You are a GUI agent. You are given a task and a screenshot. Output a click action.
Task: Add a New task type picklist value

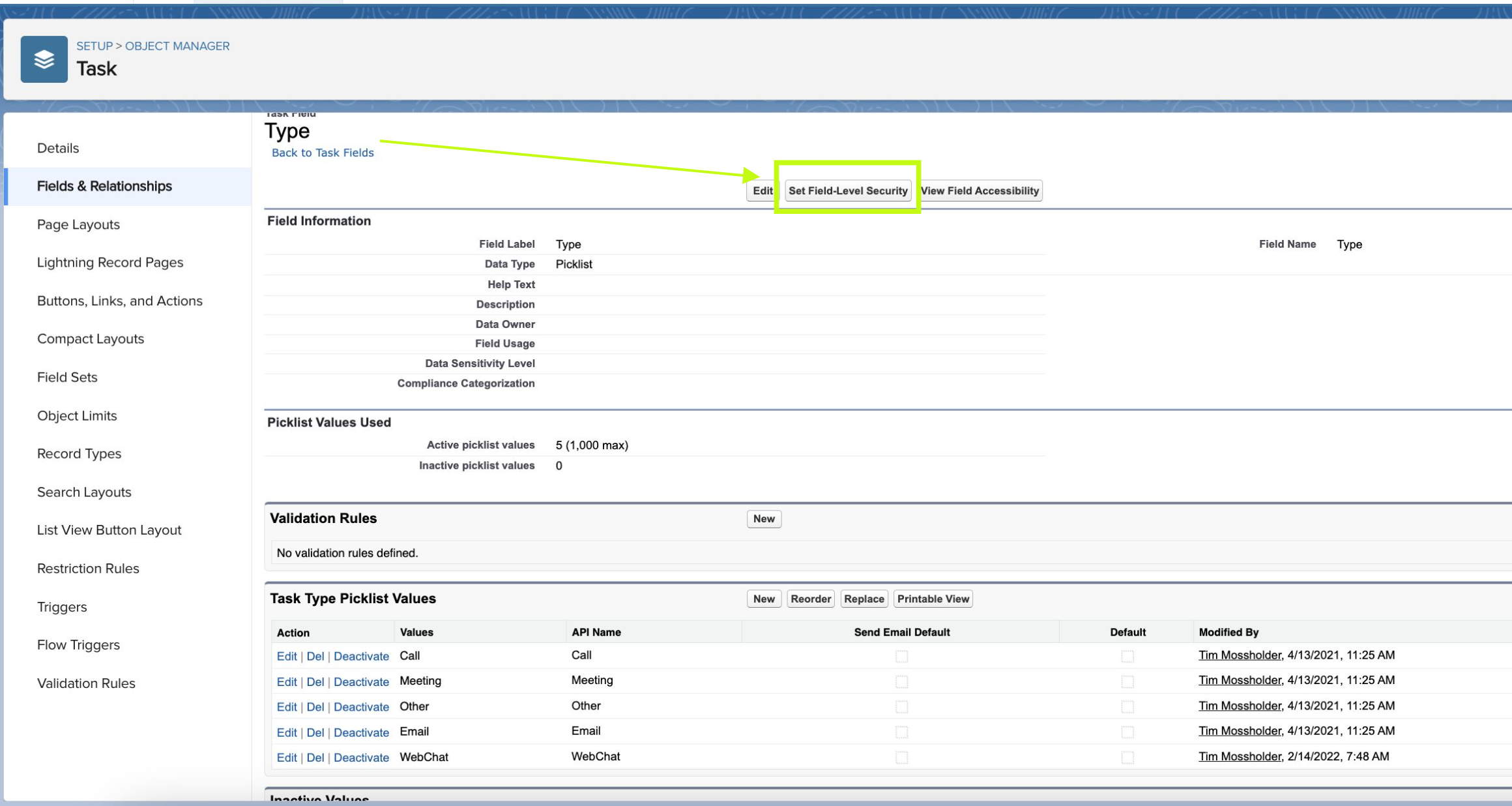pyautogui.click(x=764, y=598)
